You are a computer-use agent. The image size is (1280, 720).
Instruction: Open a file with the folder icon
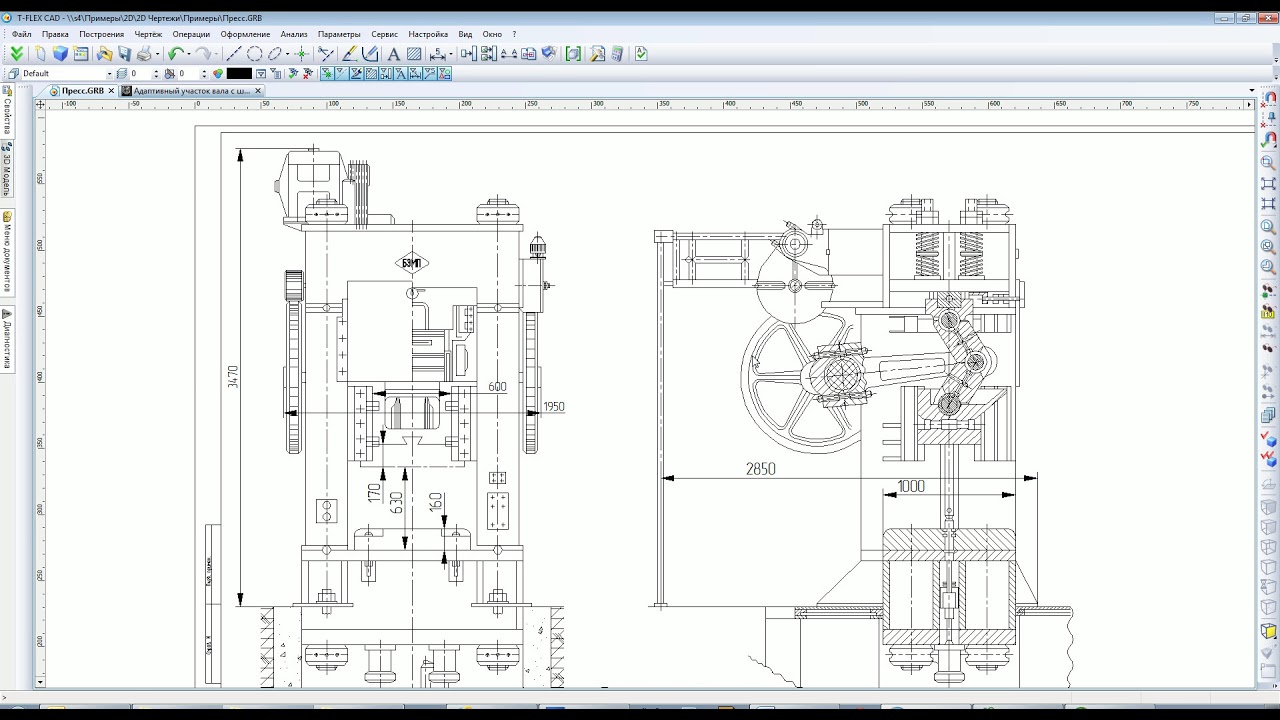point(104,54)
